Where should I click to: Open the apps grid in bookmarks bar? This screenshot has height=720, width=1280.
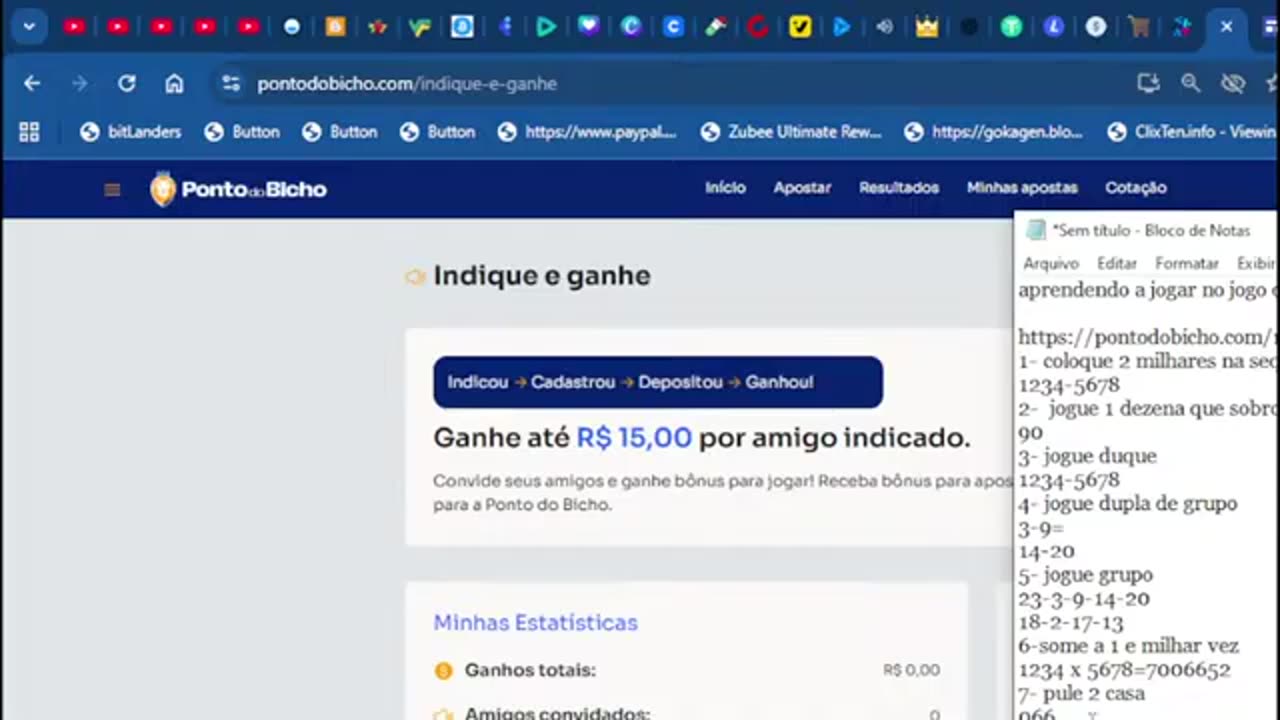click(29, 132)
